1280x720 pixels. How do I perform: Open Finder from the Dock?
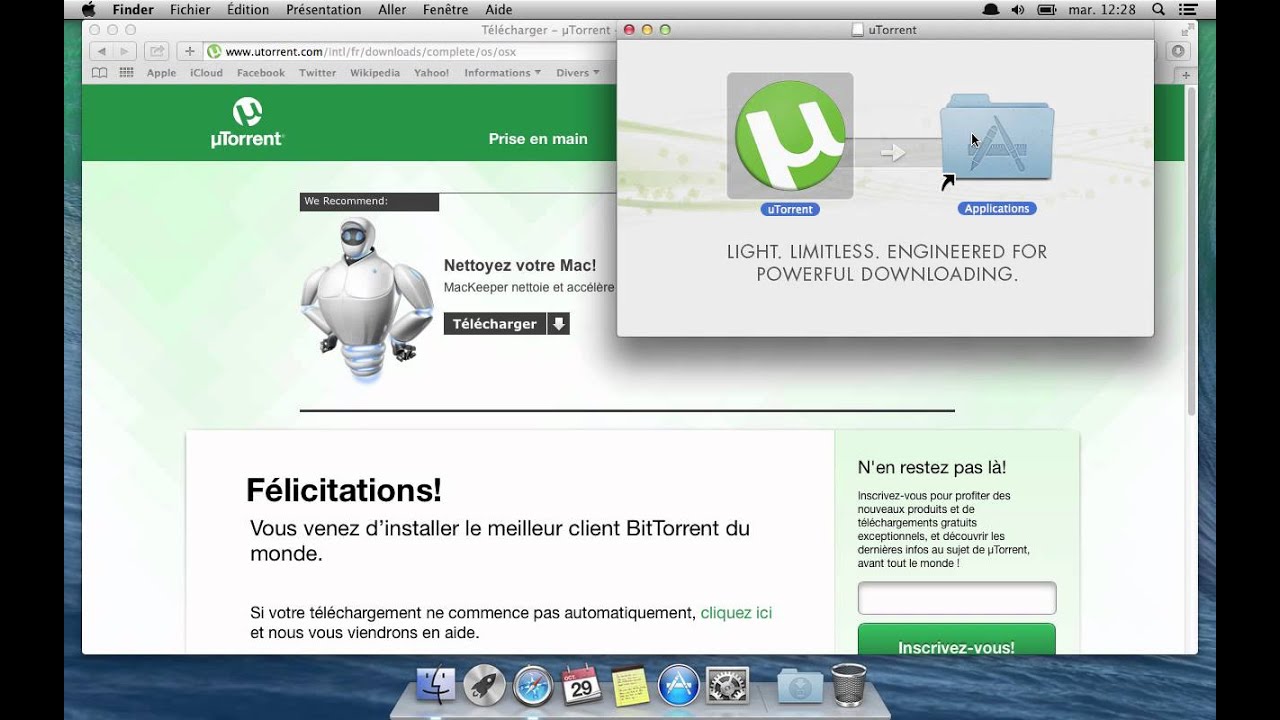(435, 685)
